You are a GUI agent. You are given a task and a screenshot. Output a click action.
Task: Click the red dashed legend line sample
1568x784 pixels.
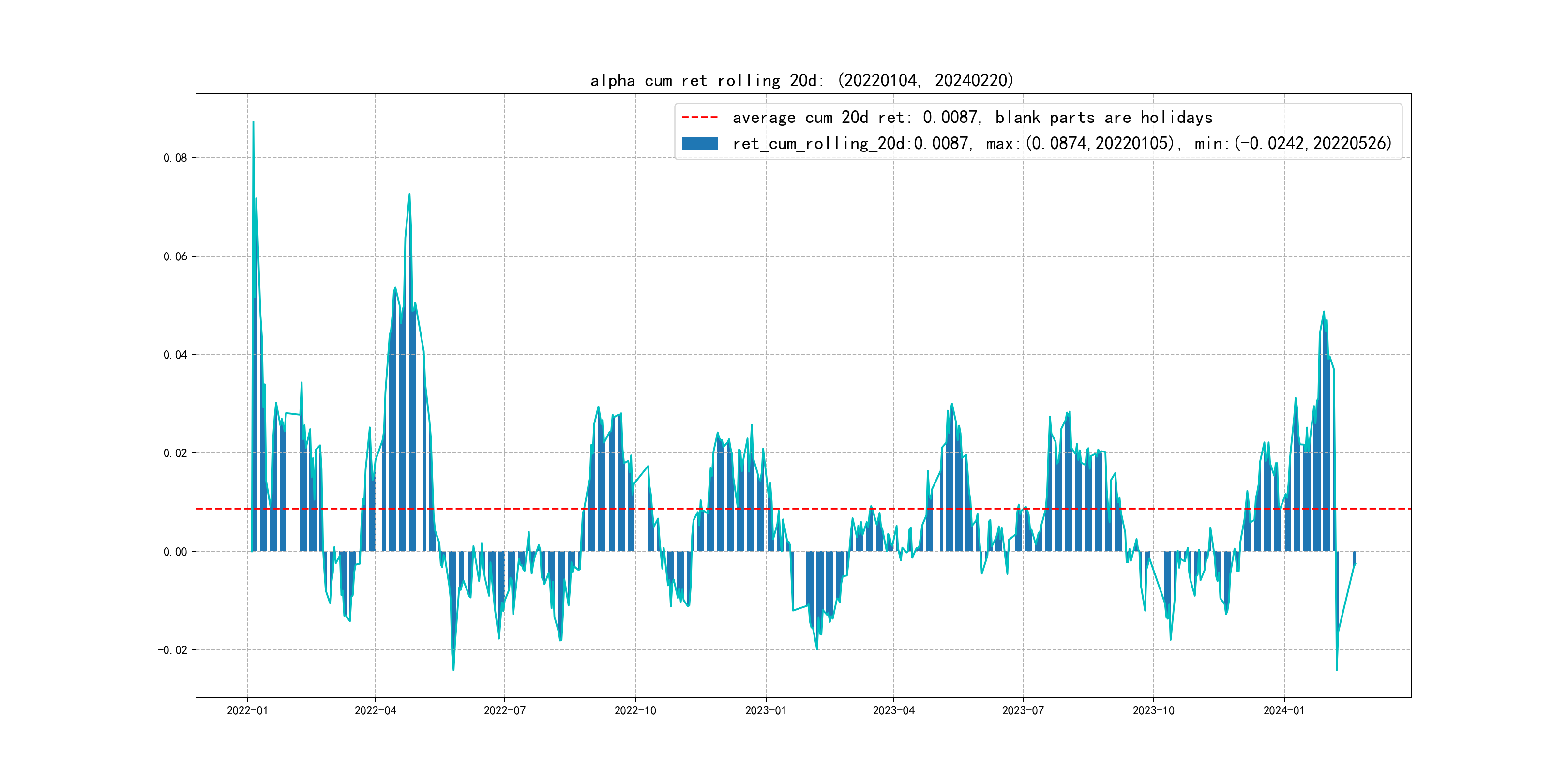click(x=699, y=117)
